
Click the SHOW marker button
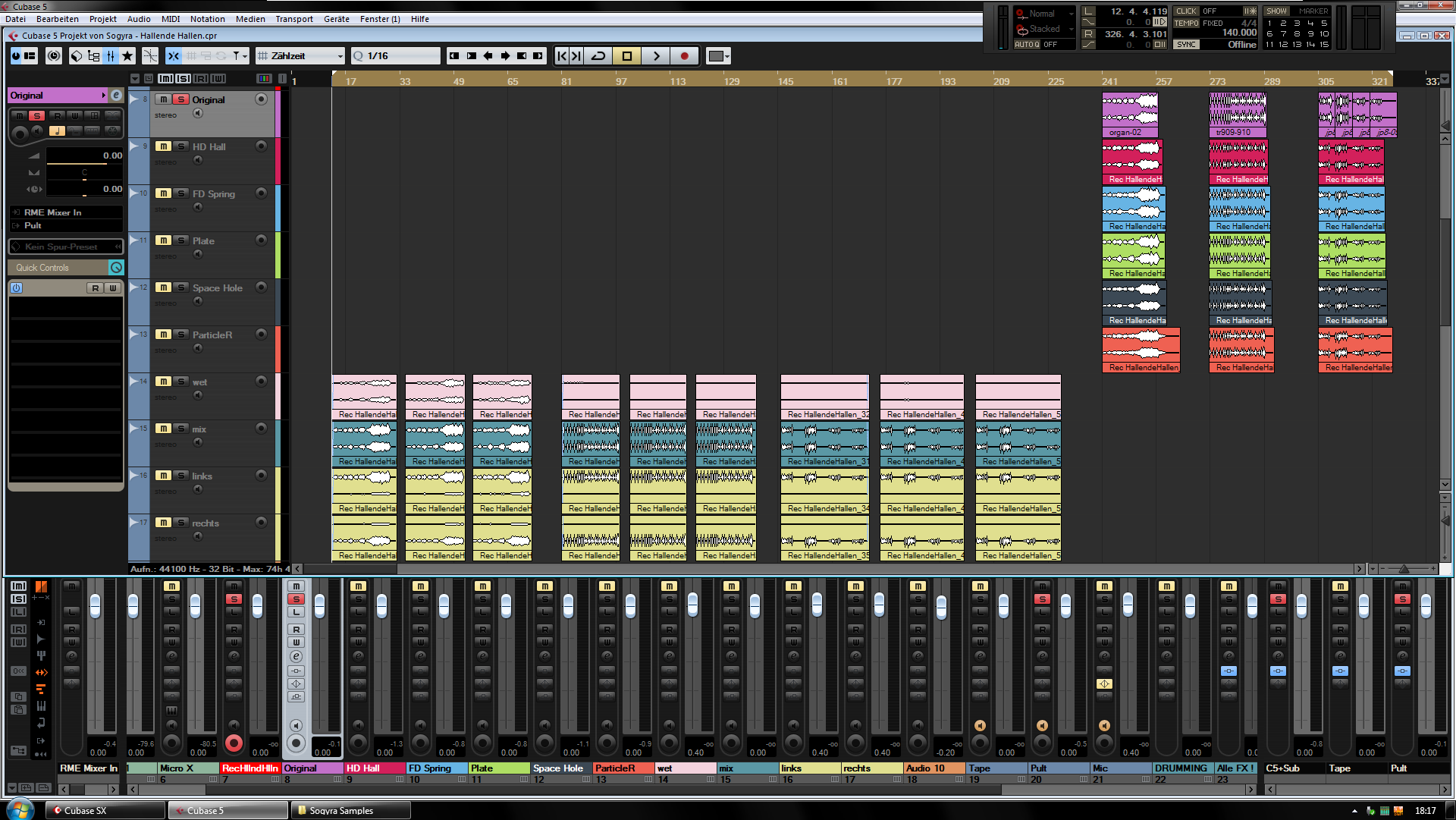tap(1276, 11)
